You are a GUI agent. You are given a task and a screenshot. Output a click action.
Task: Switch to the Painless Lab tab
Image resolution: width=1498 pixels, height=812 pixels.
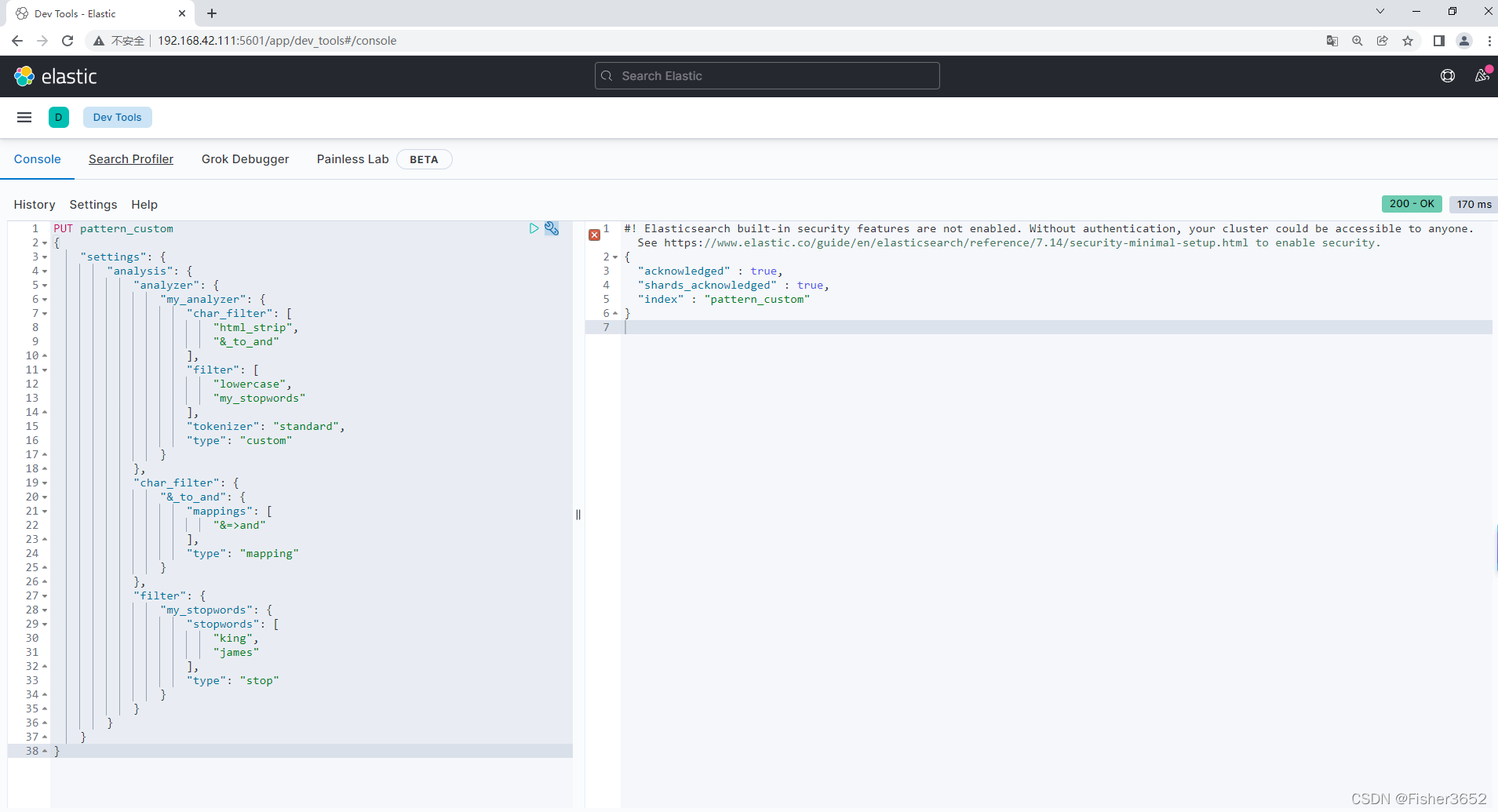click(x=352, y=159)
